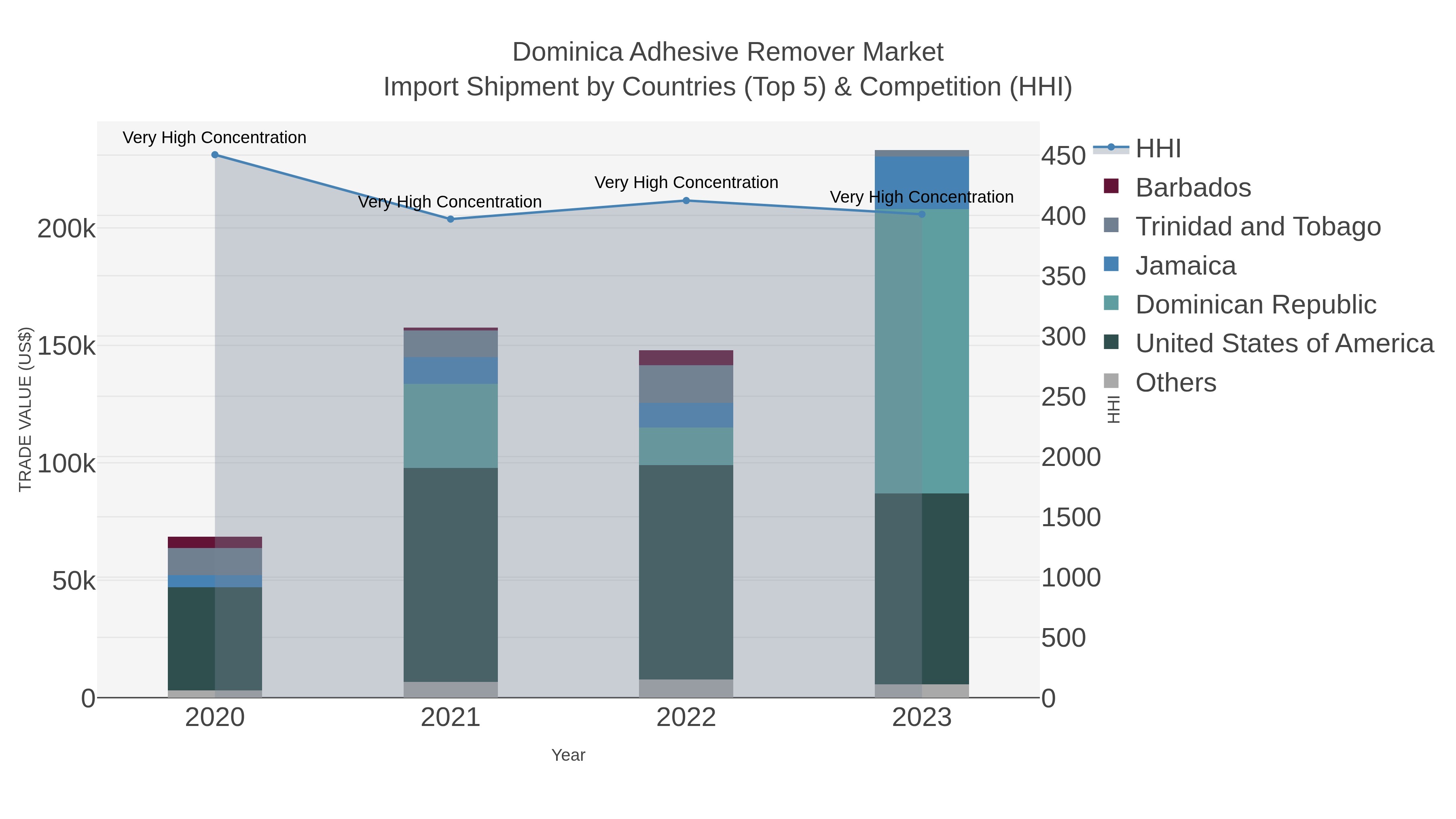
Task: Click Very High Concentration label above 2022
Action: click(x=686, y=183)
